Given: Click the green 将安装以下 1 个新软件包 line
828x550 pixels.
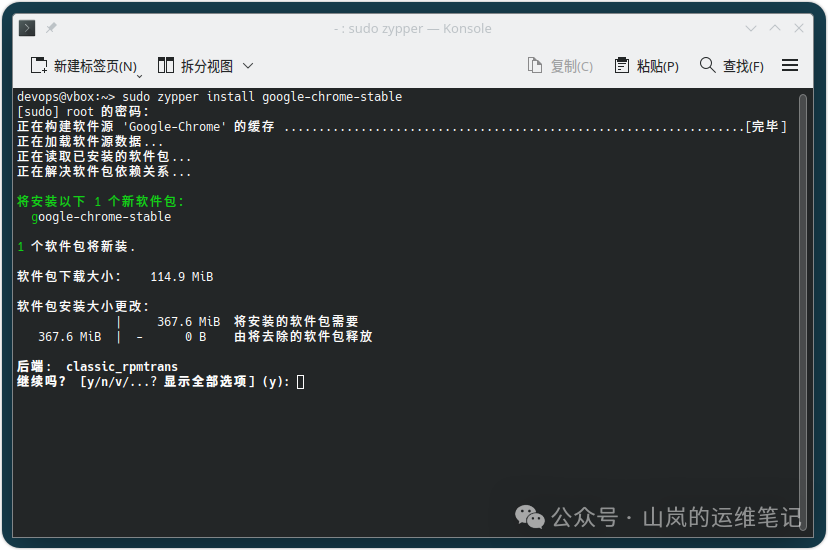Looking at the screenshot, I should [100, 202].
